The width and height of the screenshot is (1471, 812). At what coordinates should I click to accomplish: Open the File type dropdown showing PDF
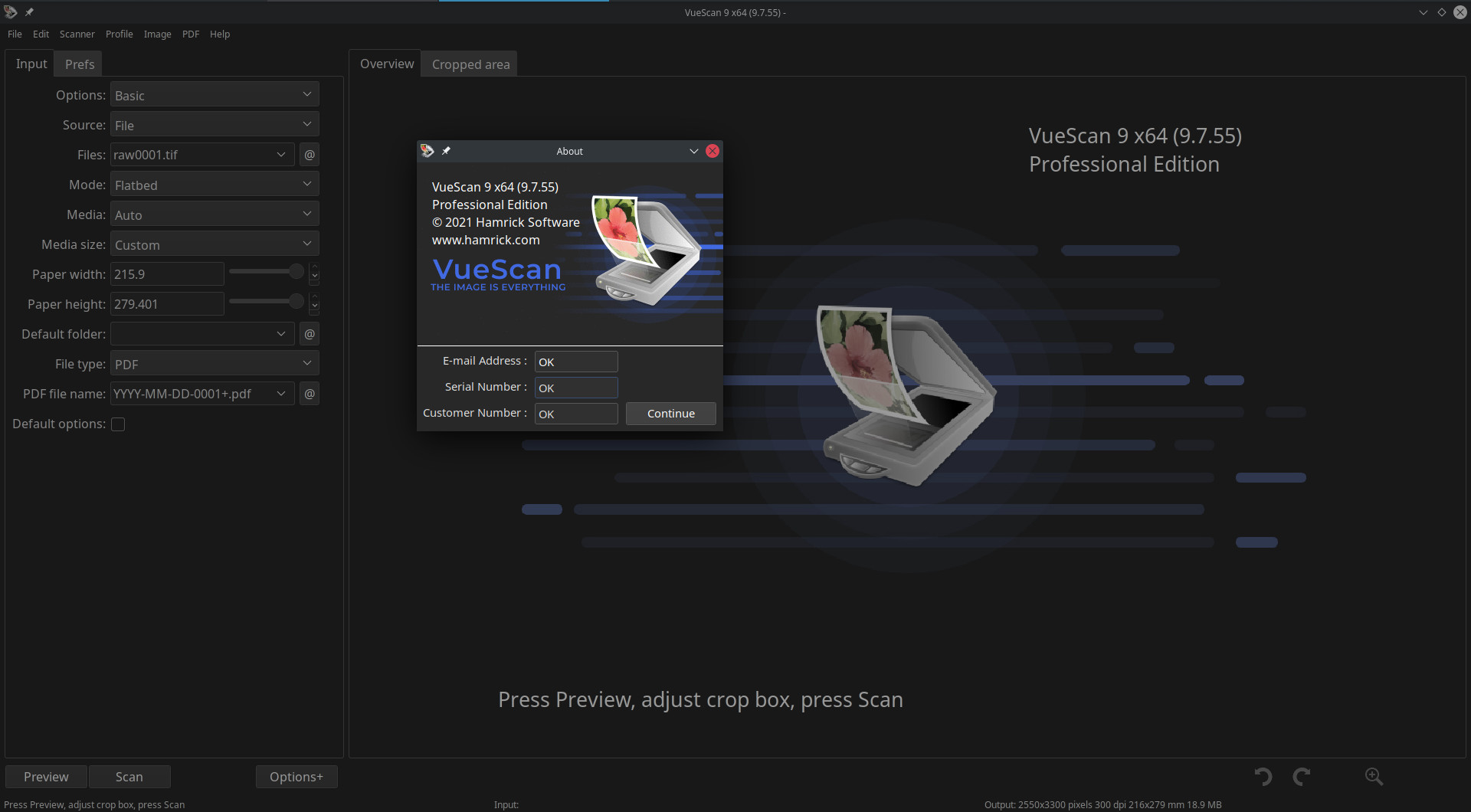click(x=215, y=364)
